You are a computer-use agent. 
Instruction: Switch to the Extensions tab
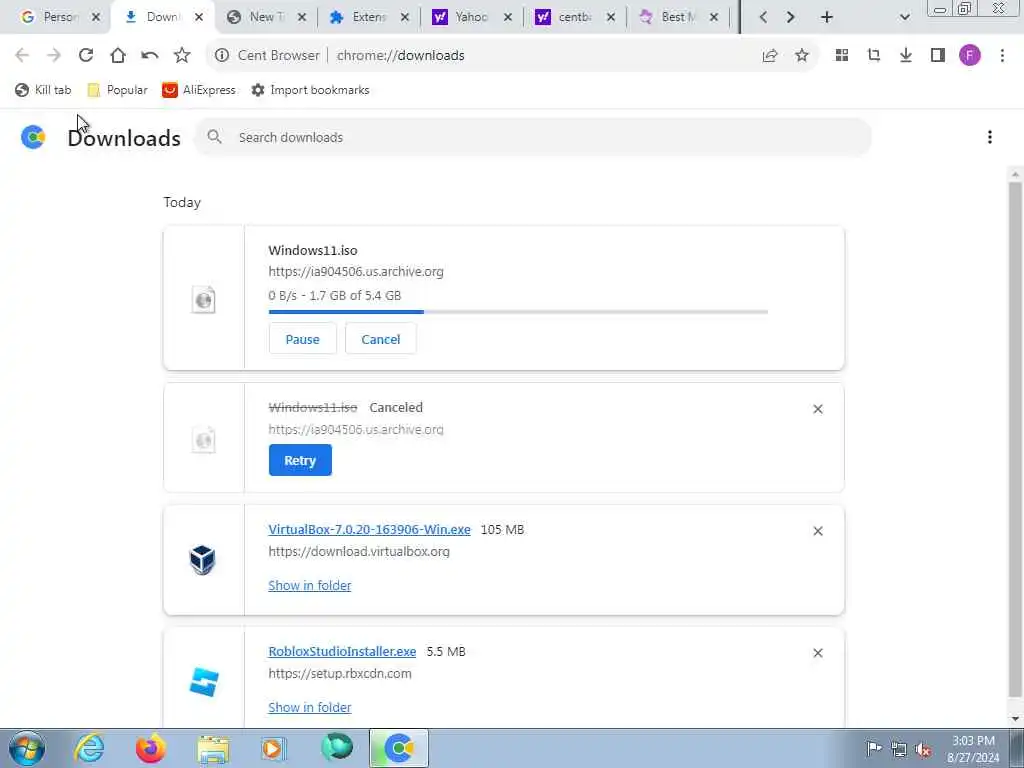[x=361, y=18]
